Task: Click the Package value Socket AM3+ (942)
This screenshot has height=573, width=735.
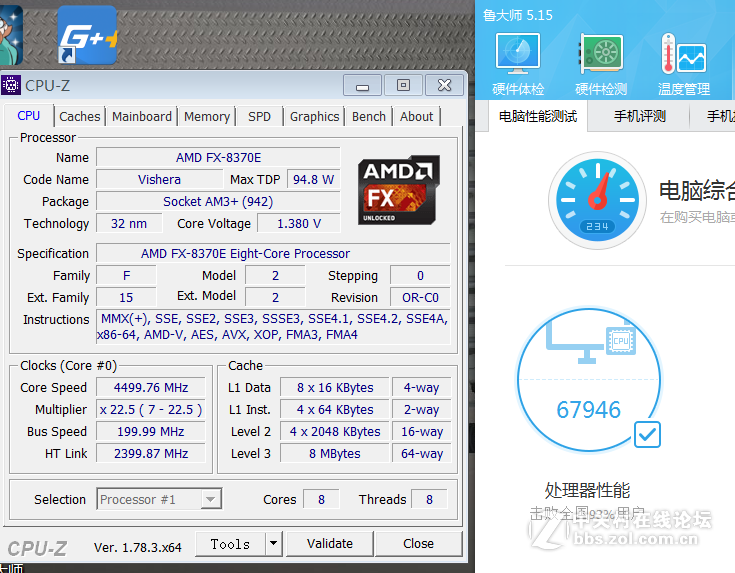Action: (x=218, y=202)
